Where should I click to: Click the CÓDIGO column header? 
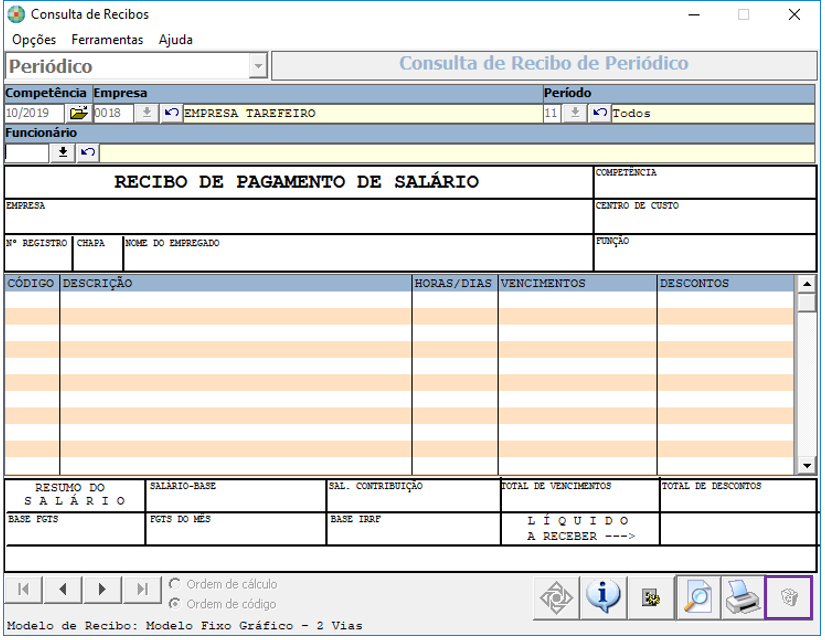[x=31, y=283]
